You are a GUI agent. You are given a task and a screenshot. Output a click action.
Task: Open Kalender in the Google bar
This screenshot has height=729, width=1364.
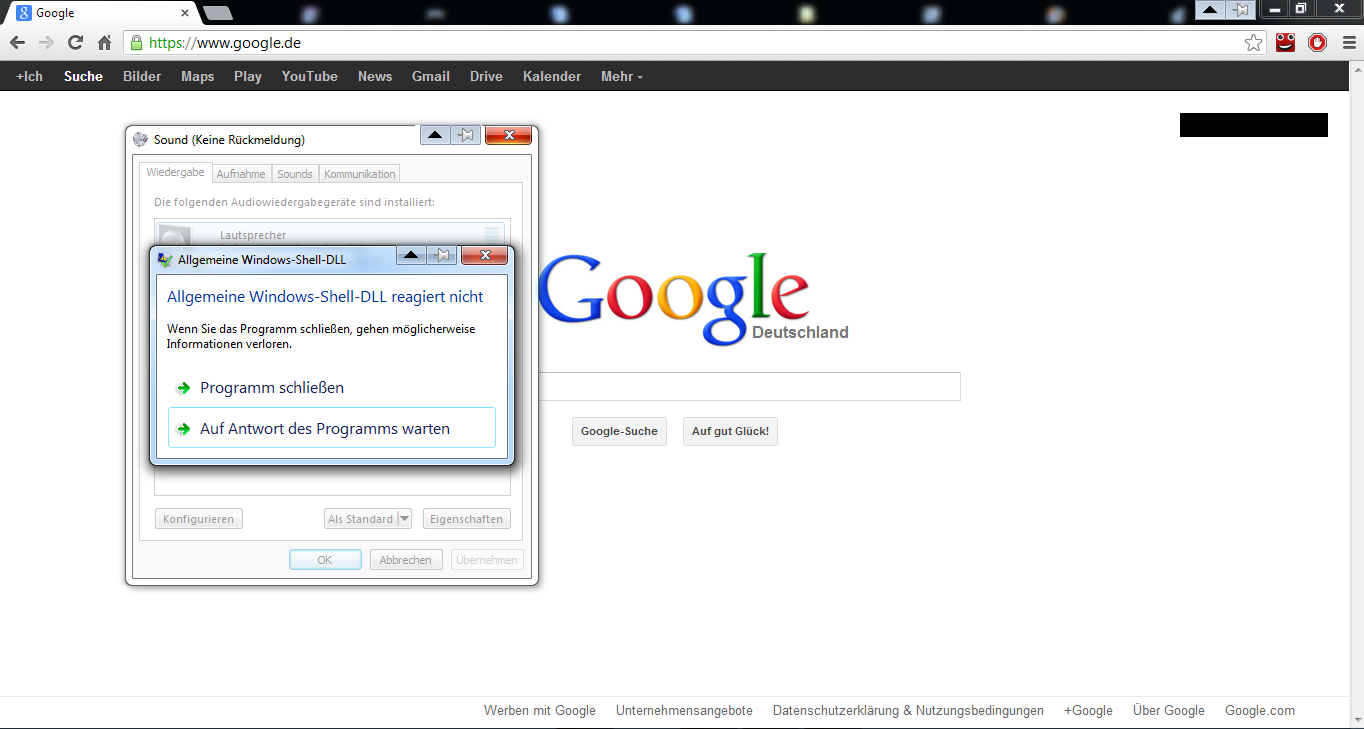pyautogui.click(x=552, y=76)
